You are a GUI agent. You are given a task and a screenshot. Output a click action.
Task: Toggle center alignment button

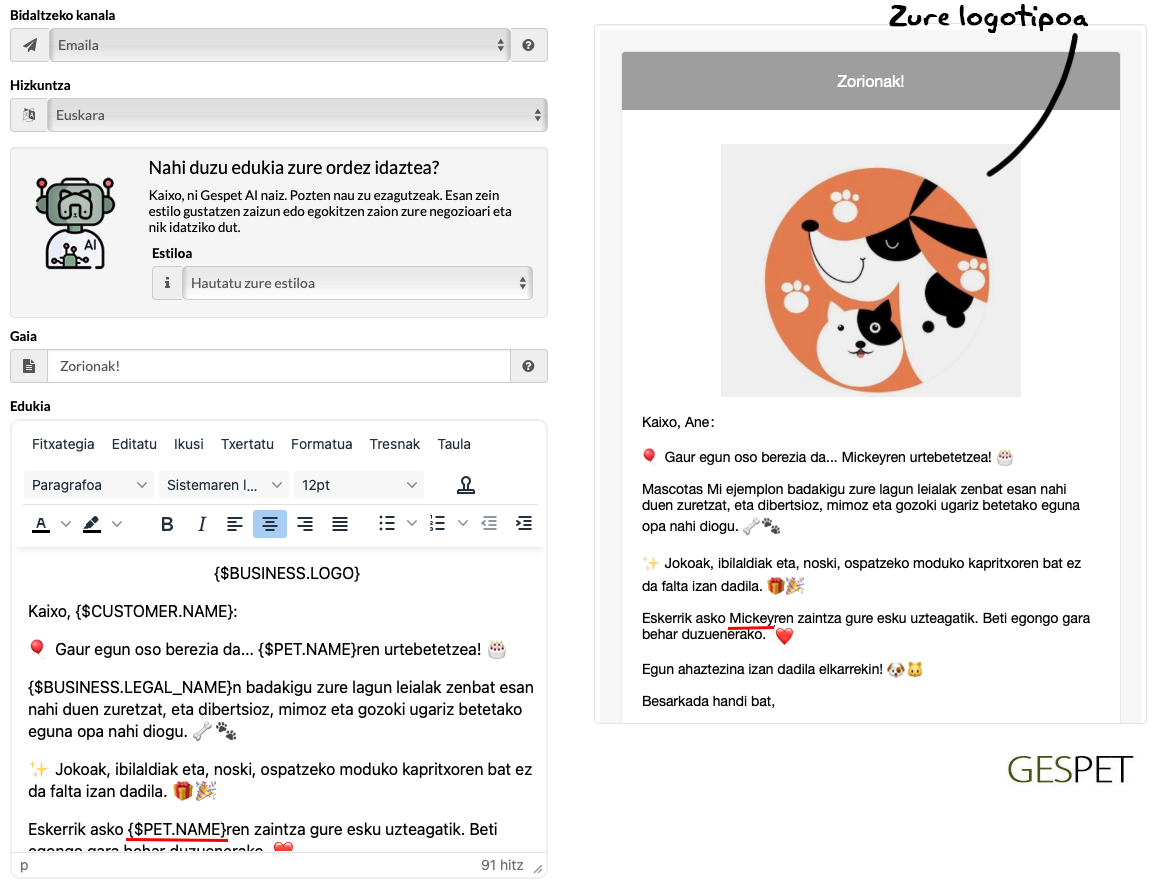[x=270, y=524]
